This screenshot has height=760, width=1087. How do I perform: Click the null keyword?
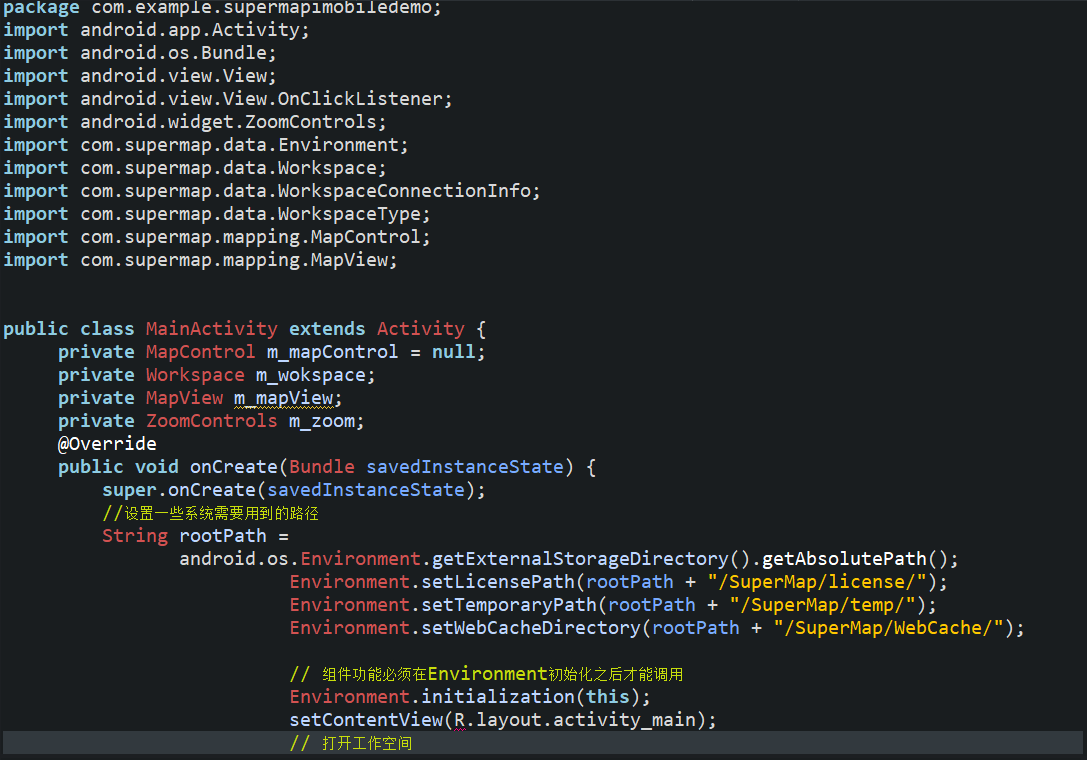point(453,352)
